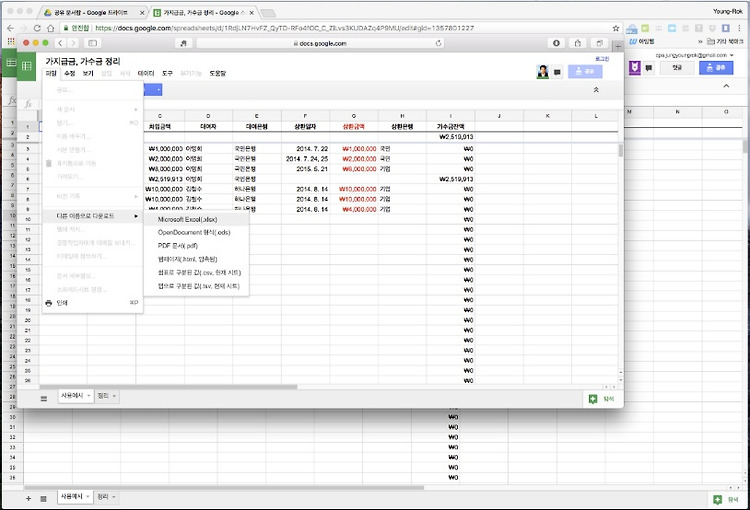Close the Google Sheets Chrome tab
This screenshot has width=750, height=510.
(252, 13)
